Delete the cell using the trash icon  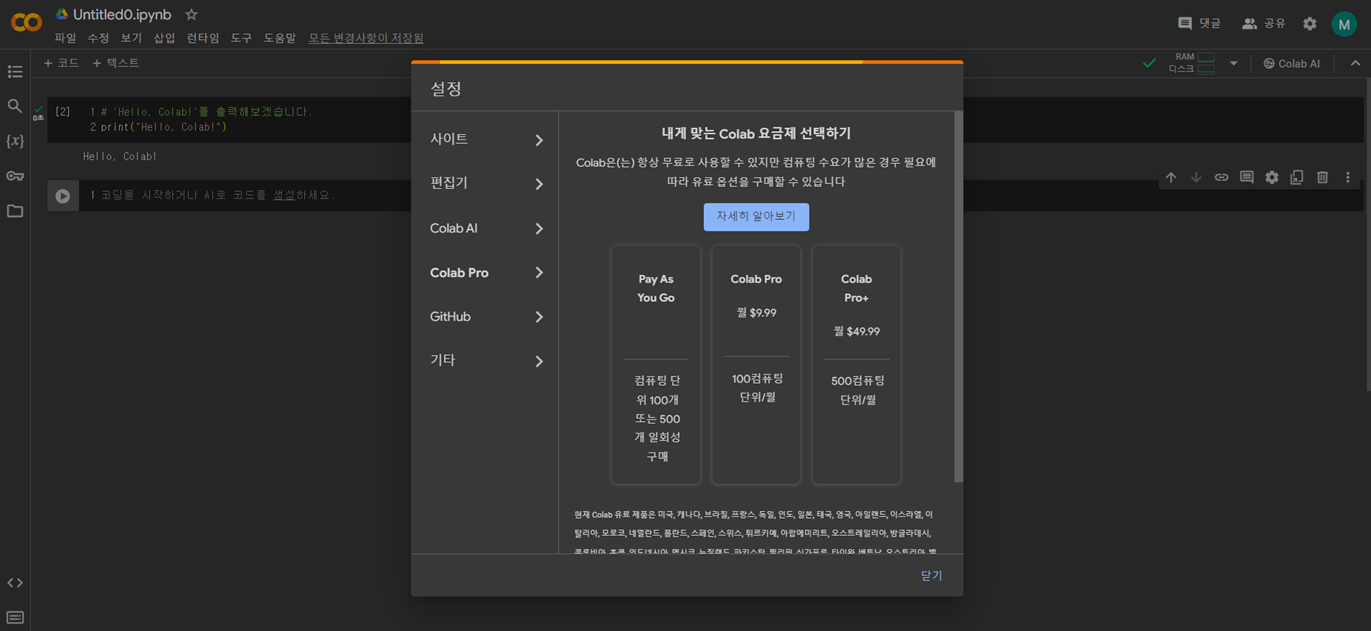[1322, 177]
